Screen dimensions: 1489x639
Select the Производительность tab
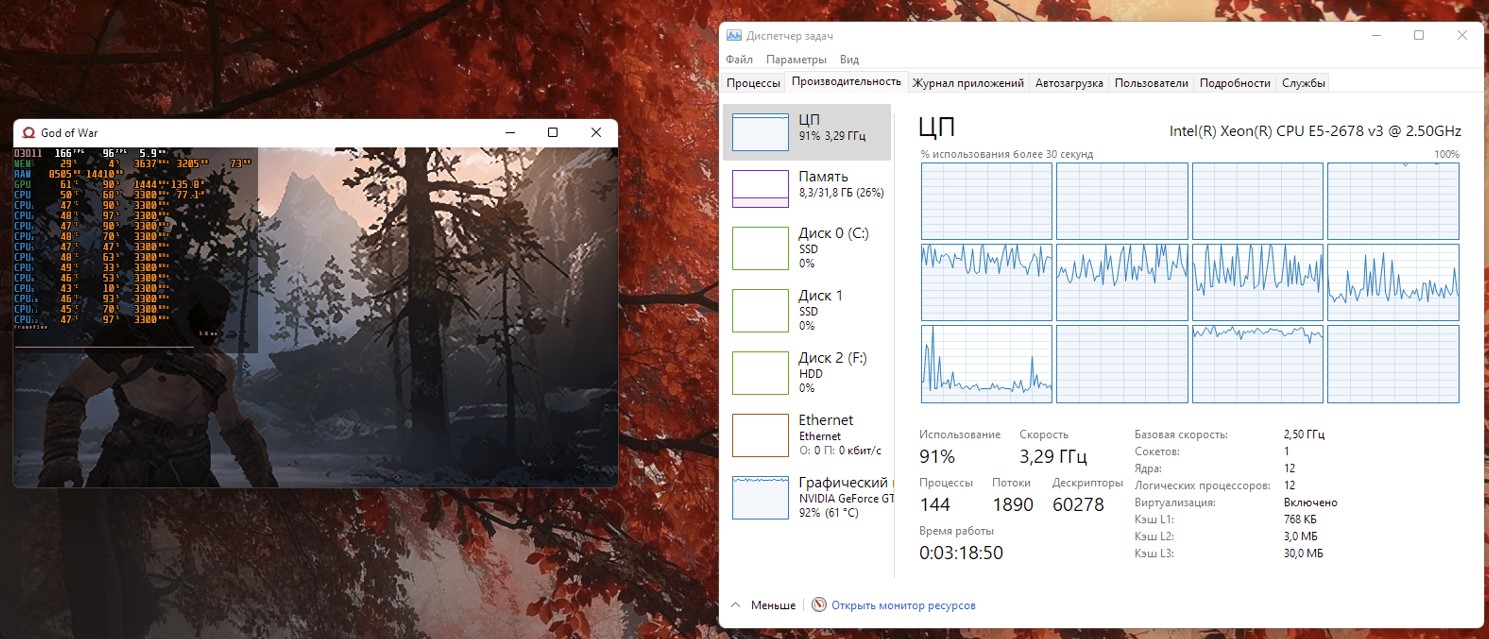click(x=846, y=82)
